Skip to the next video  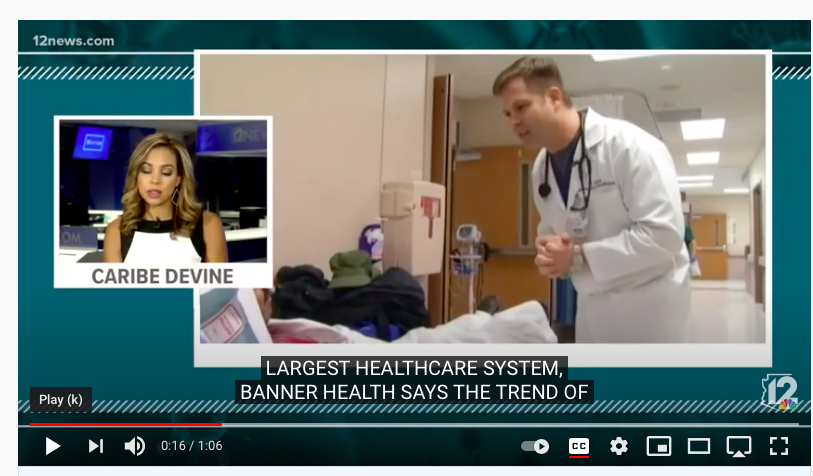[96, 446]
